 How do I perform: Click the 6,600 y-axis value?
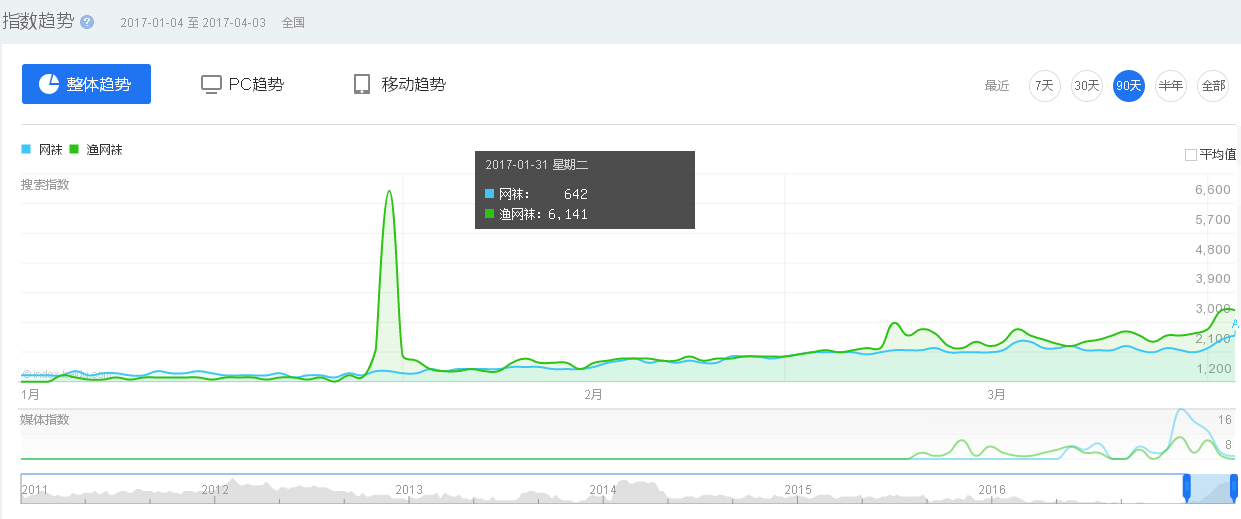pos(1212,190)
